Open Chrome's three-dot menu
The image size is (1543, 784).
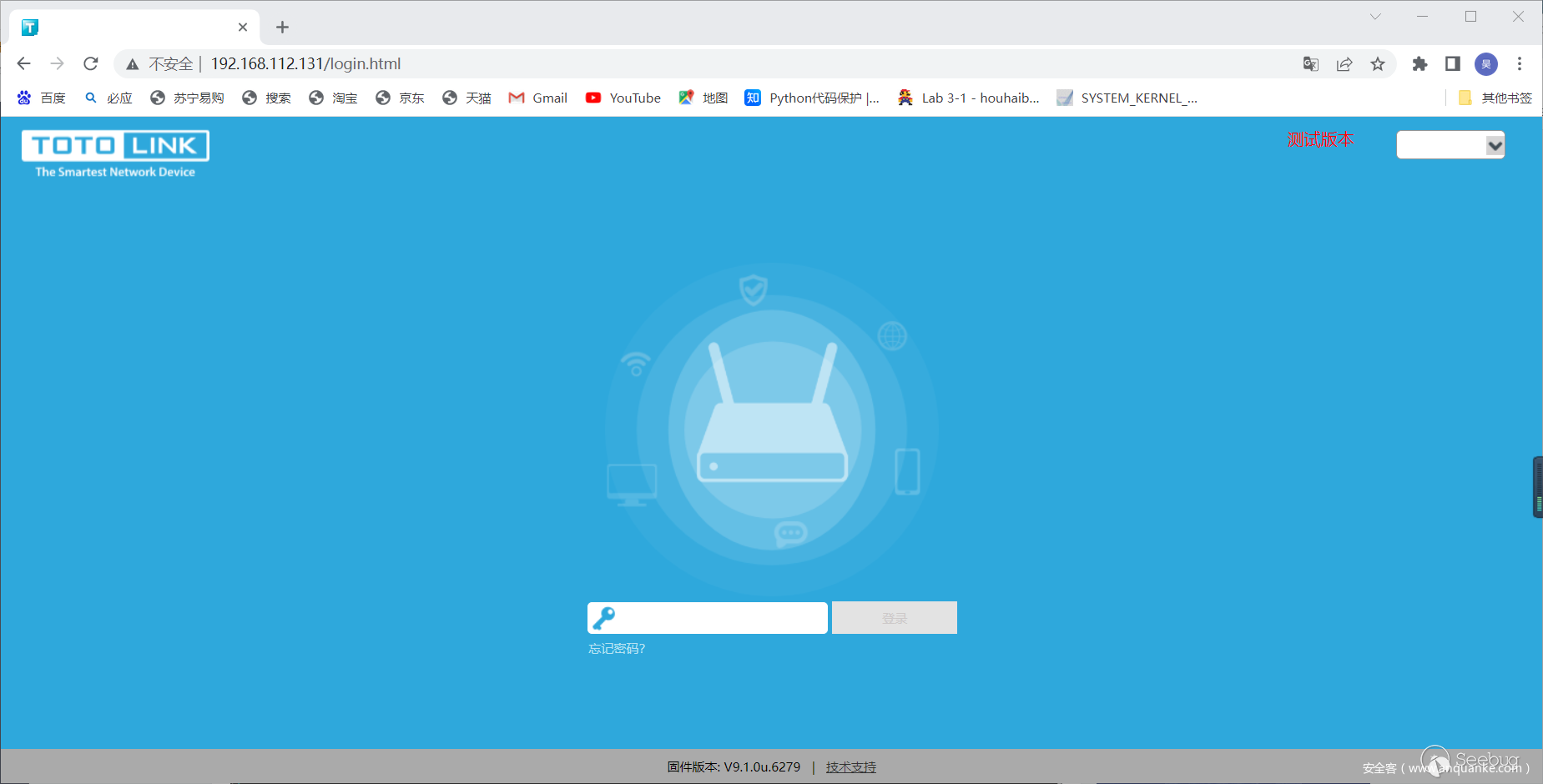click(x=1520, y=64)
